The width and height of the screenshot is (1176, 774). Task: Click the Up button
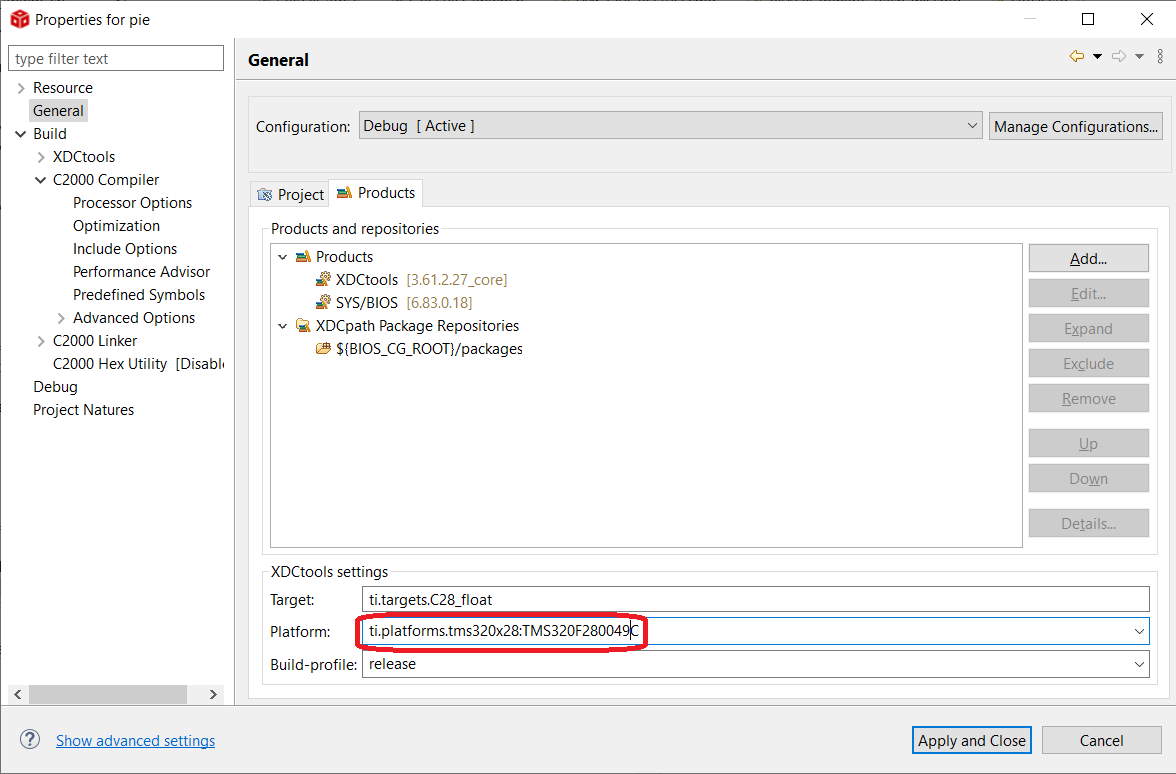tap(1088, 443)
